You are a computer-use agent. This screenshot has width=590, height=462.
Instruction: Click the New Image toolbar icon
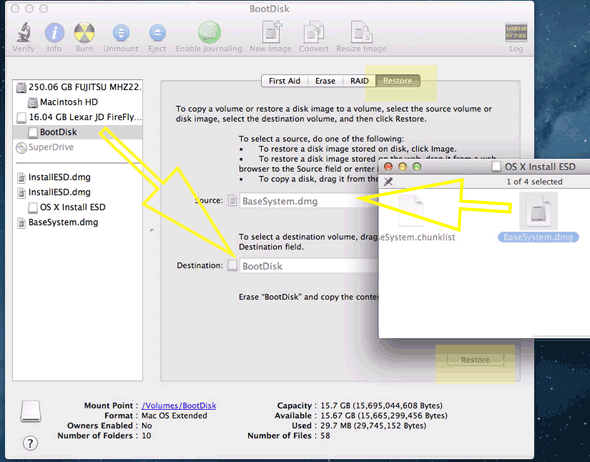click(271, 32)
